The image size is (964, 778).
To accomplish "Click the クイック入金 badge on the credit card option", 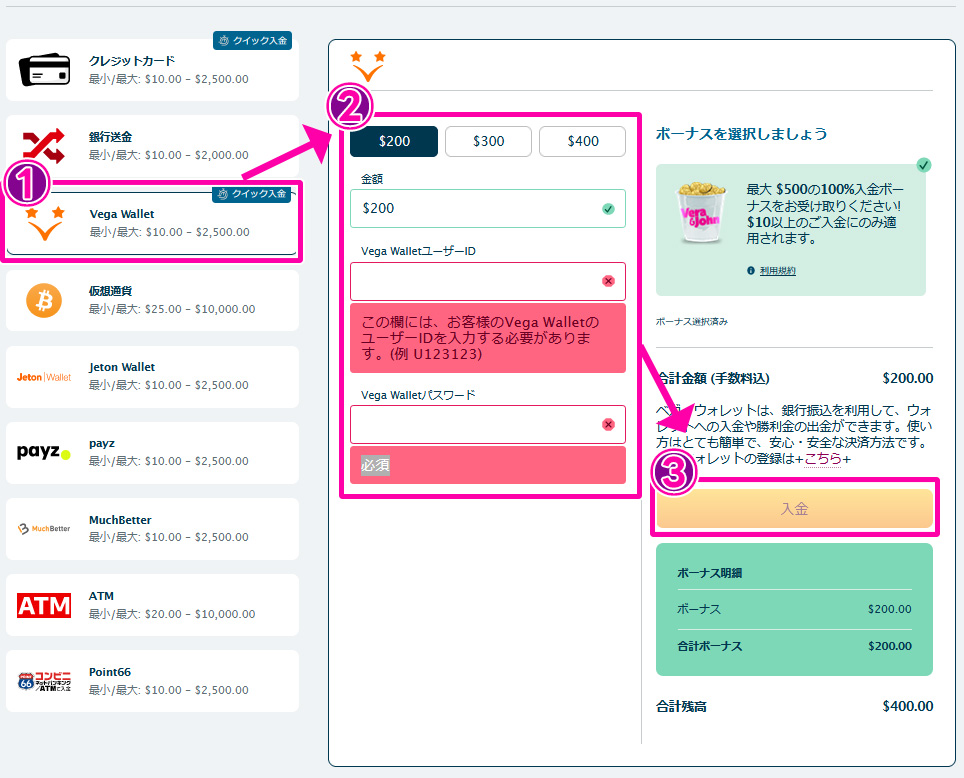I will coord(252,41).
